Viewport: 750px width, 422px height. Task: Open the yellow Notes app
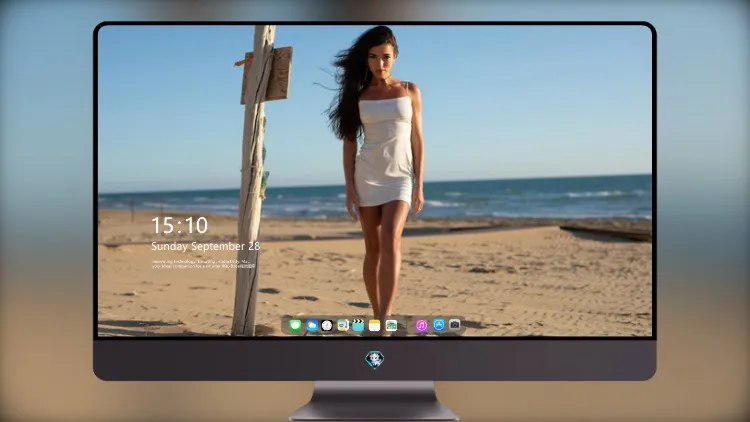pyautogui.click(x=375, y=325)
